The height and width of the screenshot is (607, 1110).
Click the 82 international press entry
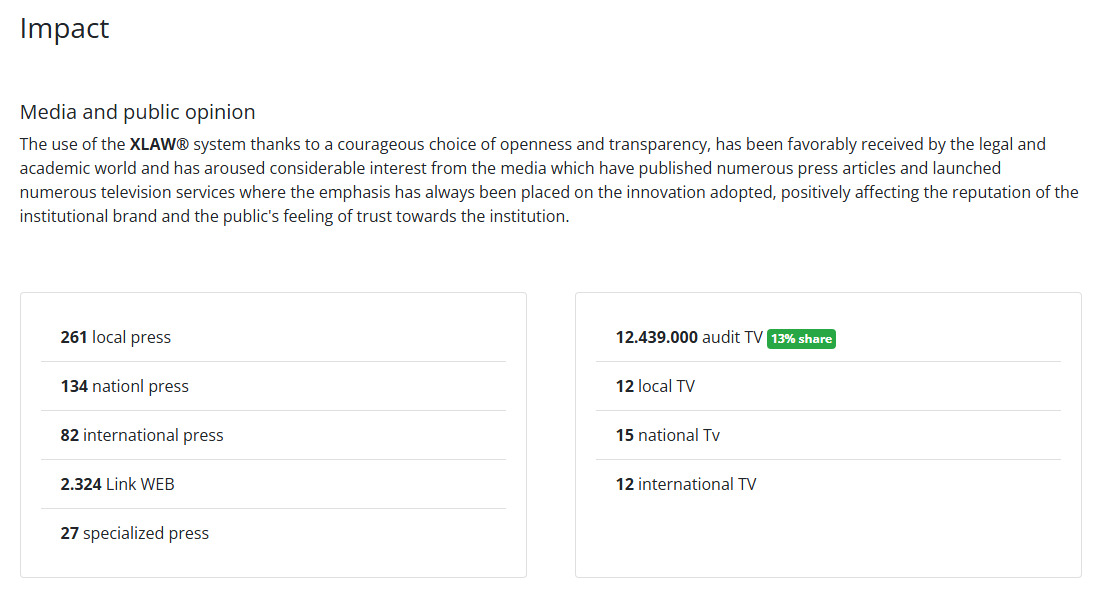click(273, 435)
